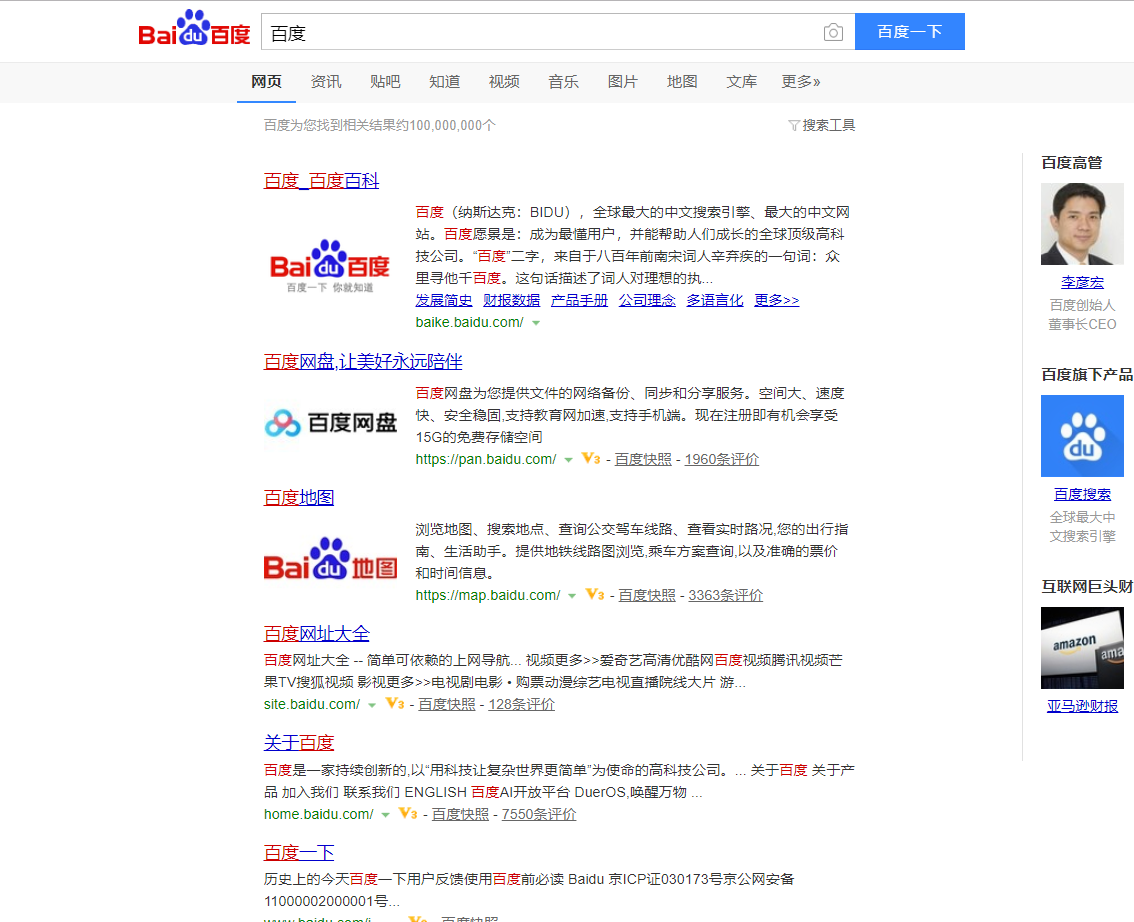This screenshot has width=1134, height=922.
Task: Switch to the 文库 tab
Action: (741, 82)
